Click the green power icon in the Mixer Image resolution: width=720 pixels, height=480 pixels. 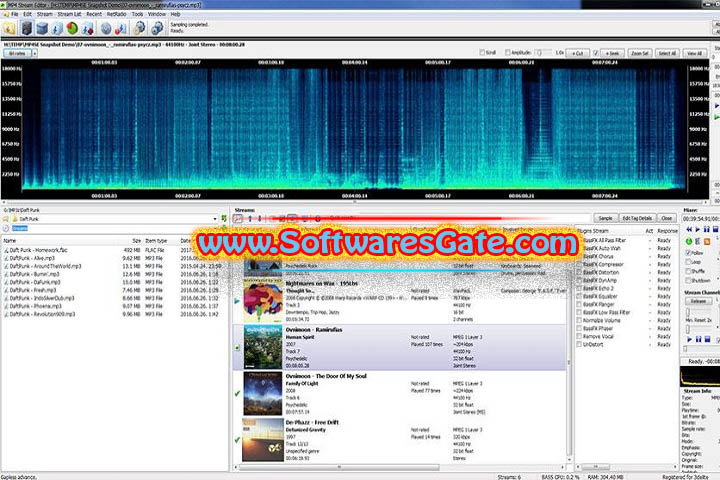click(x=689, y=241)
